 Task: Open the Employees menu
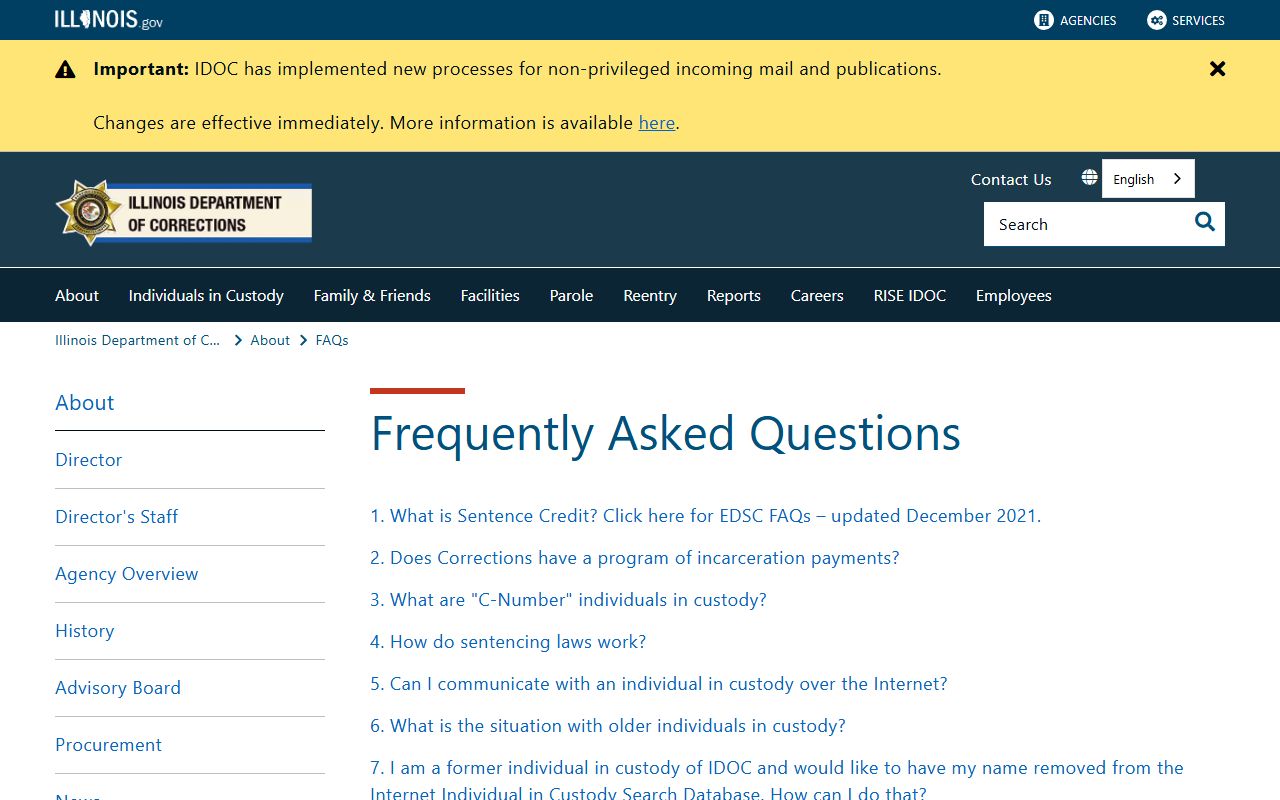[x=1013, y=295]
